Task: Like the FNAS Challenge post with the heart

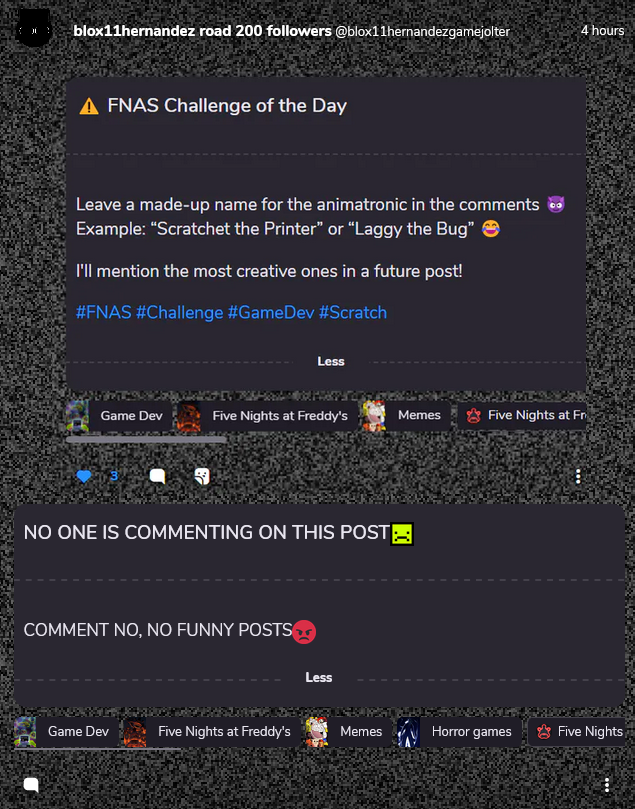Action: click(84, 476)
